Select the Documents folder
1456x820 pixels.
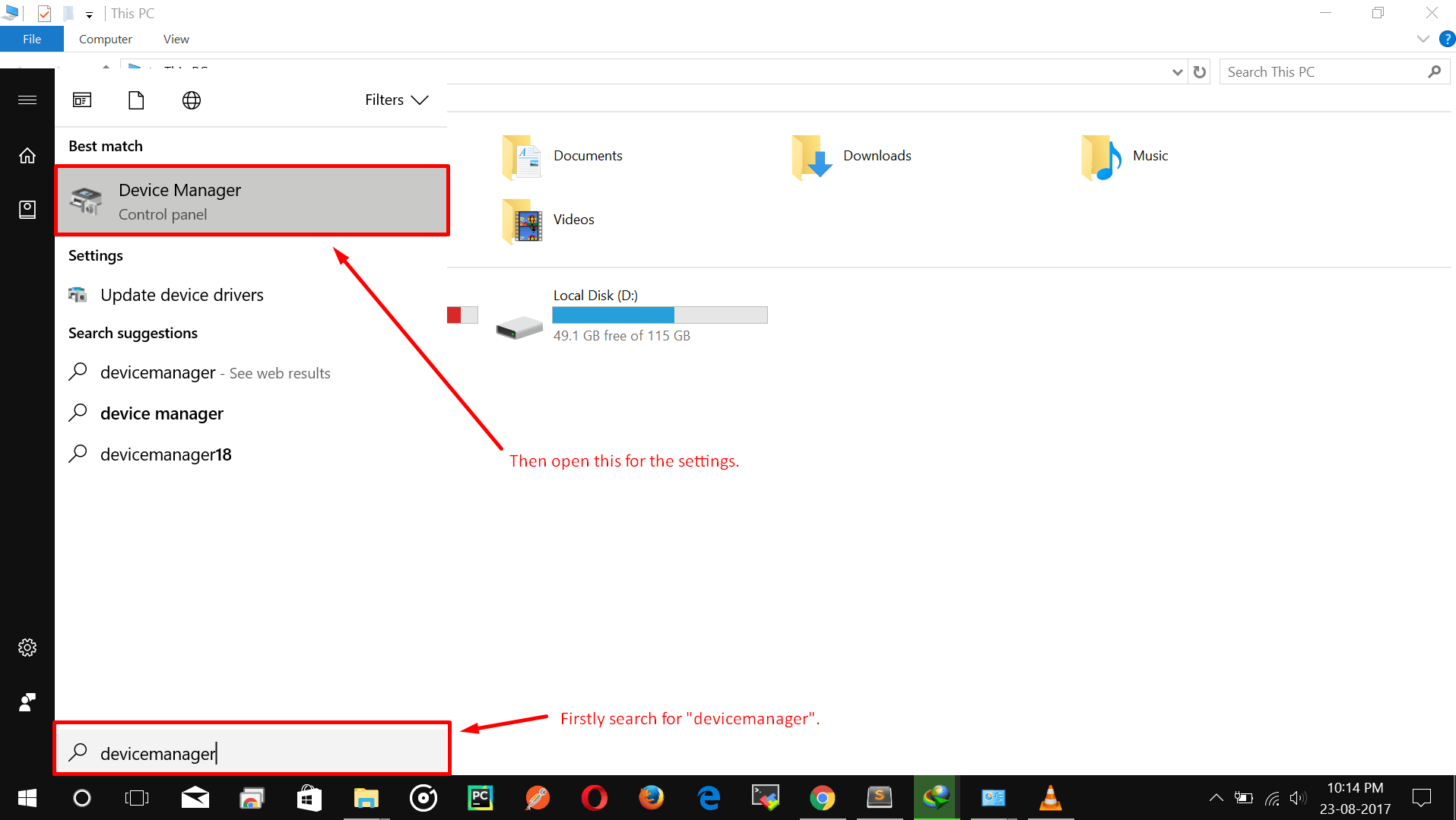[x=563, y=157]
